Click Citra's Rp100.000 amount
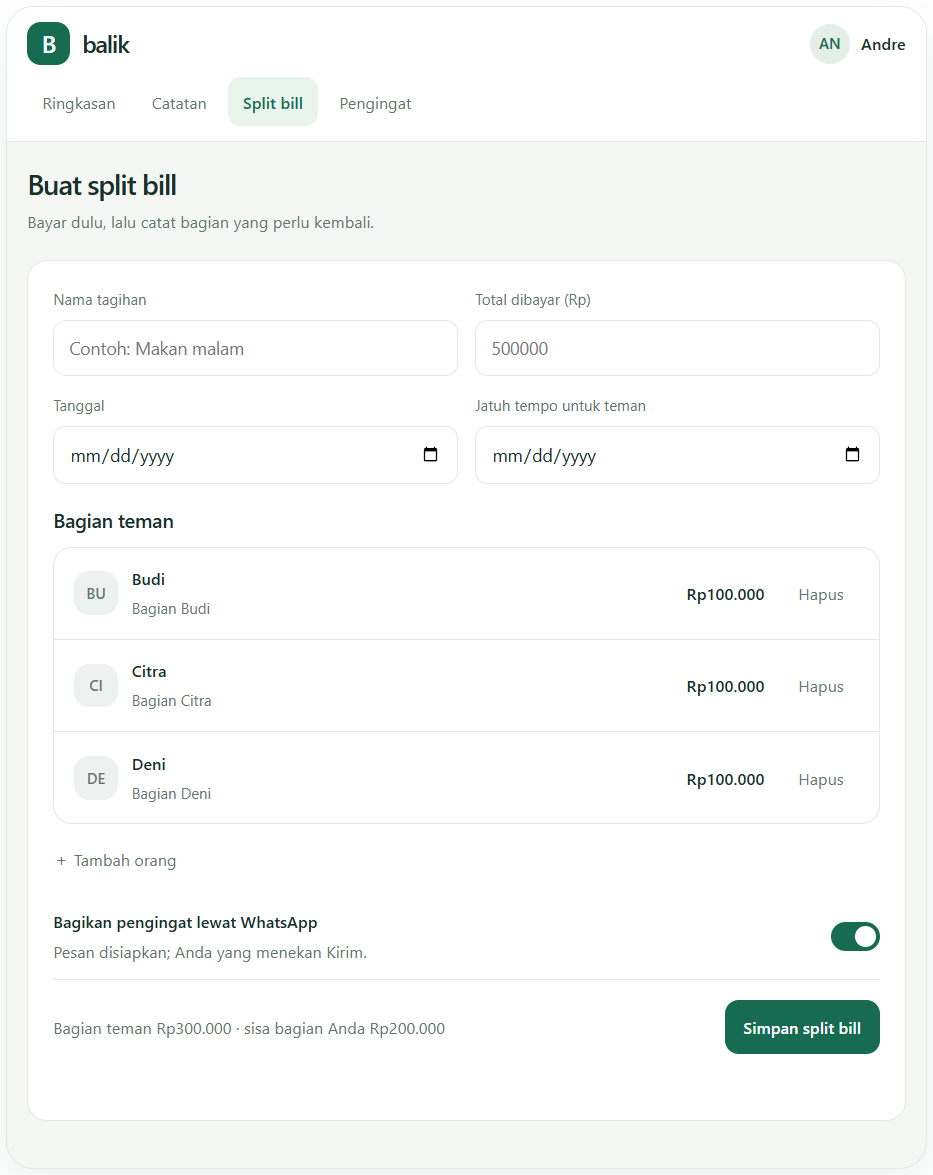The width and height of the screenshot is (933, 1175). (725, 687)
